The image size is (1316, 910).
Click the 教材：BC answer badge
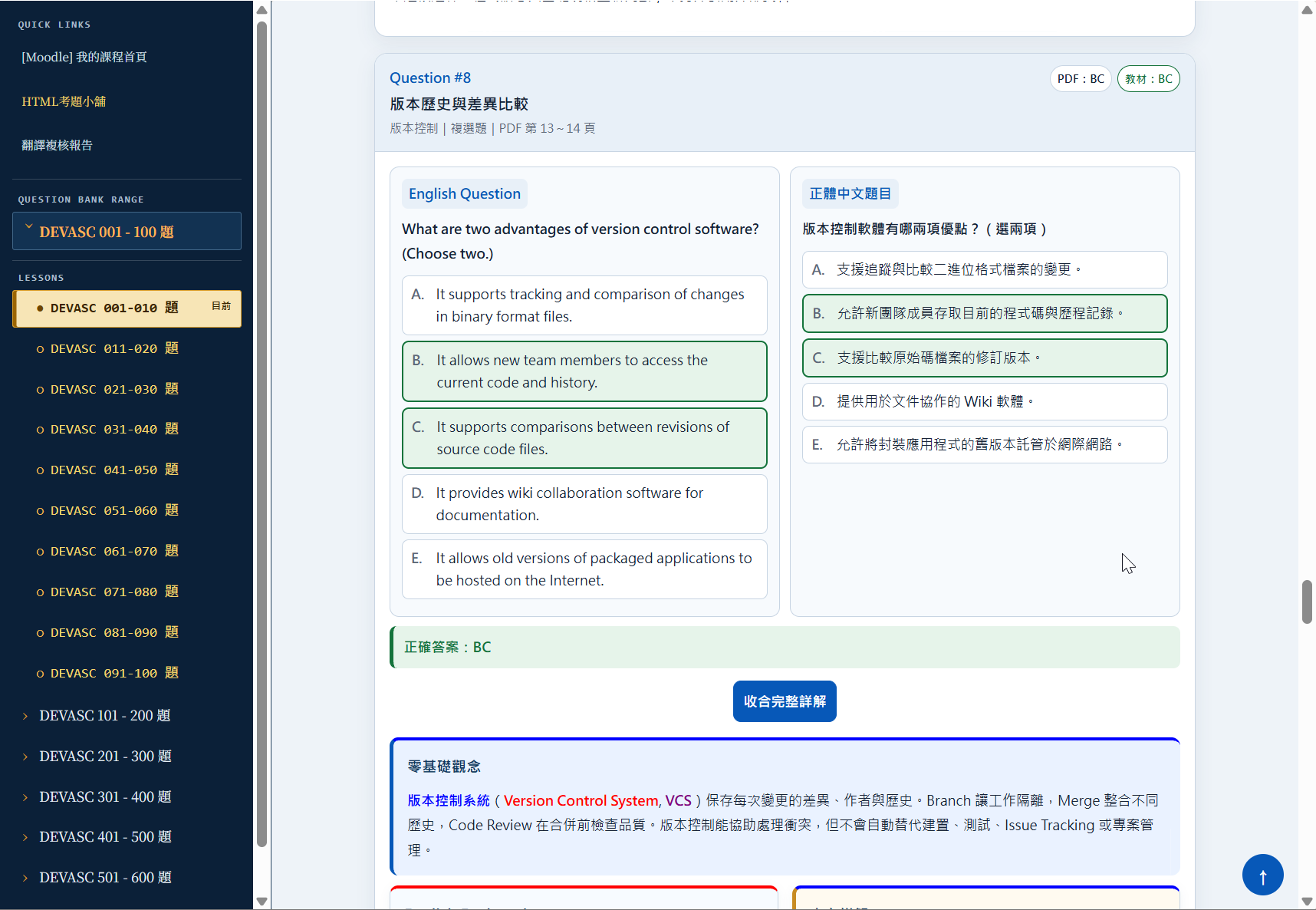point(1148,78)
